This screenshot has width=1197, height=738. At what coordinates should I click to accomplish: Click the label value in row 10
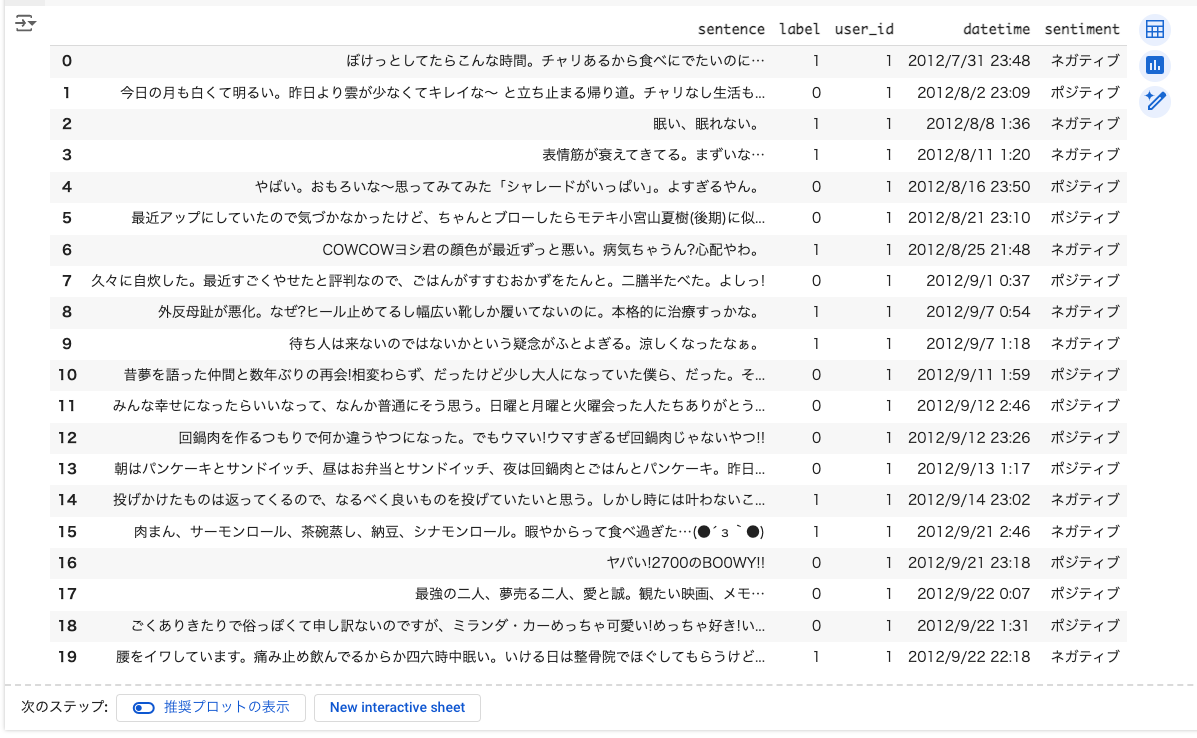tap(816, 375)
